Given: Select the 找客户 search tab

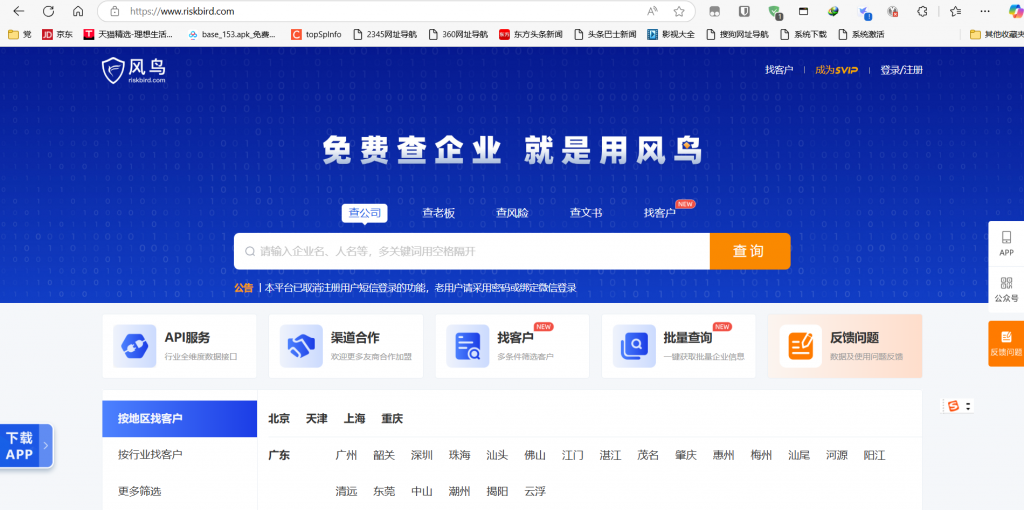Looking at the screenshot, I should [x=660, y=213].
